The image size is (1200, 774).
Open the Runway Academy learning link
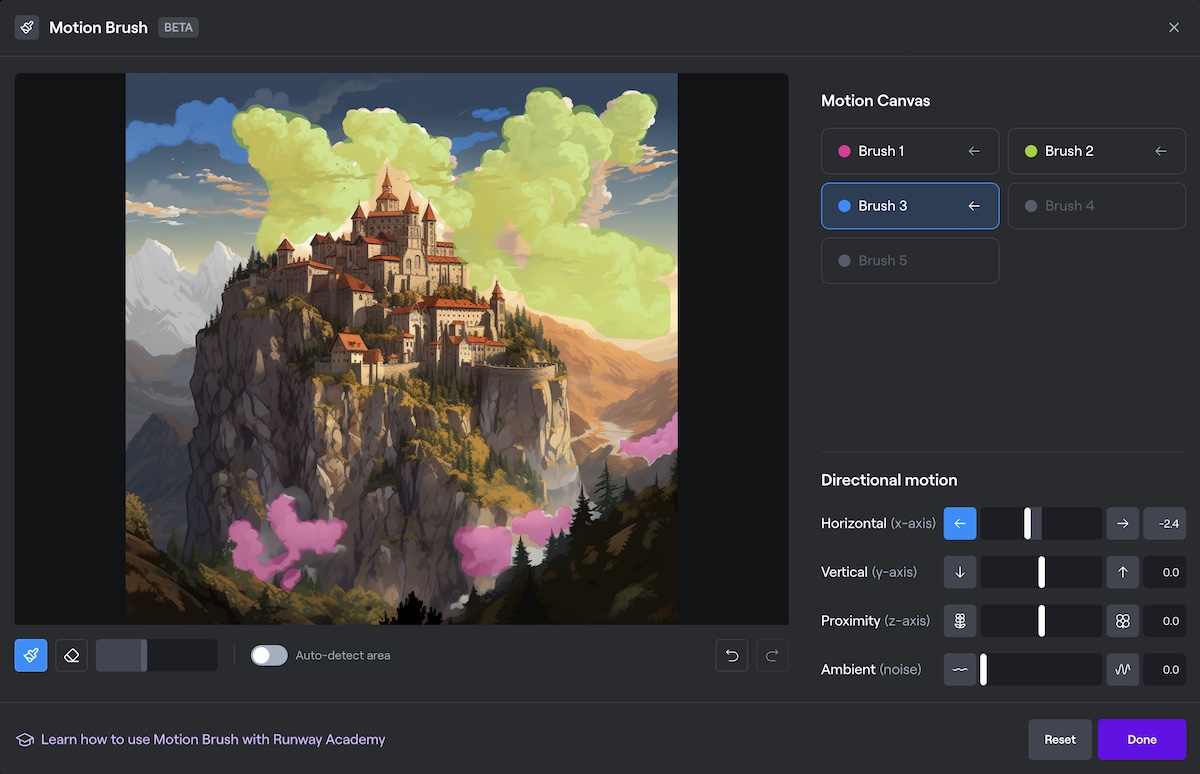(212, 740)
